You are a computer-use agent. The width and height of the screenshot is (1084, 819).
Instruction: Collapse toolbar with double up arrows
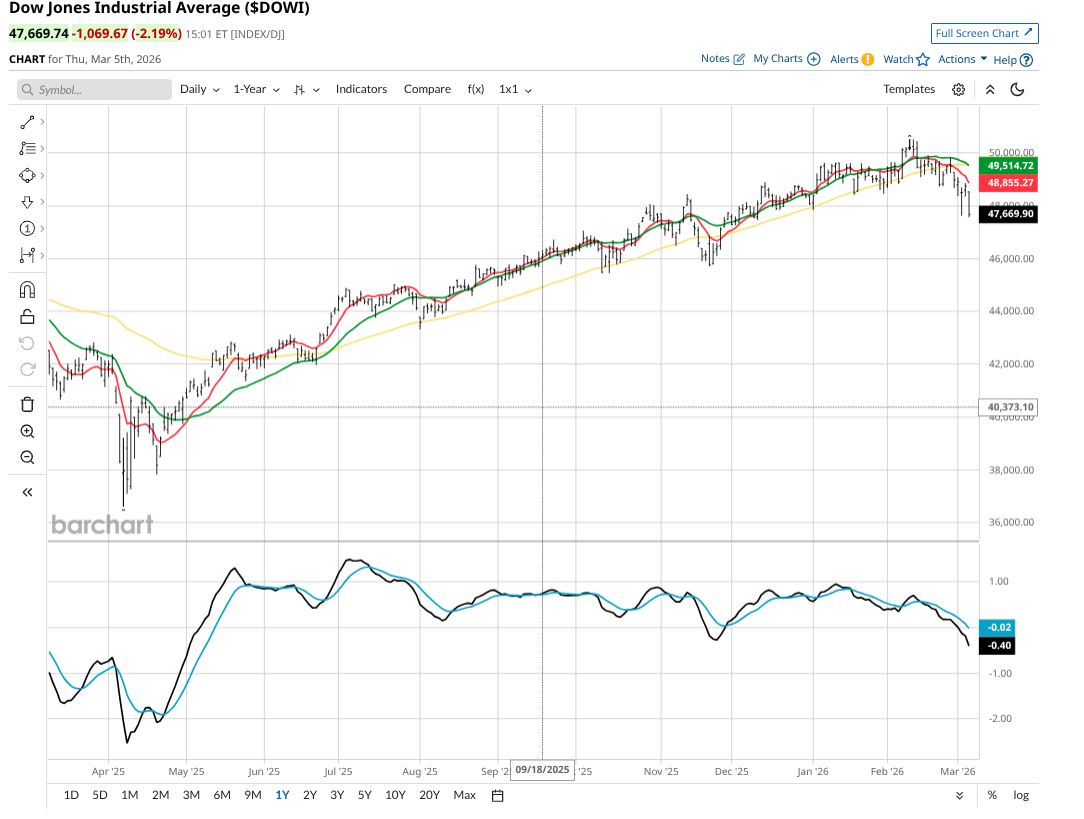click(x=990, y=90)
